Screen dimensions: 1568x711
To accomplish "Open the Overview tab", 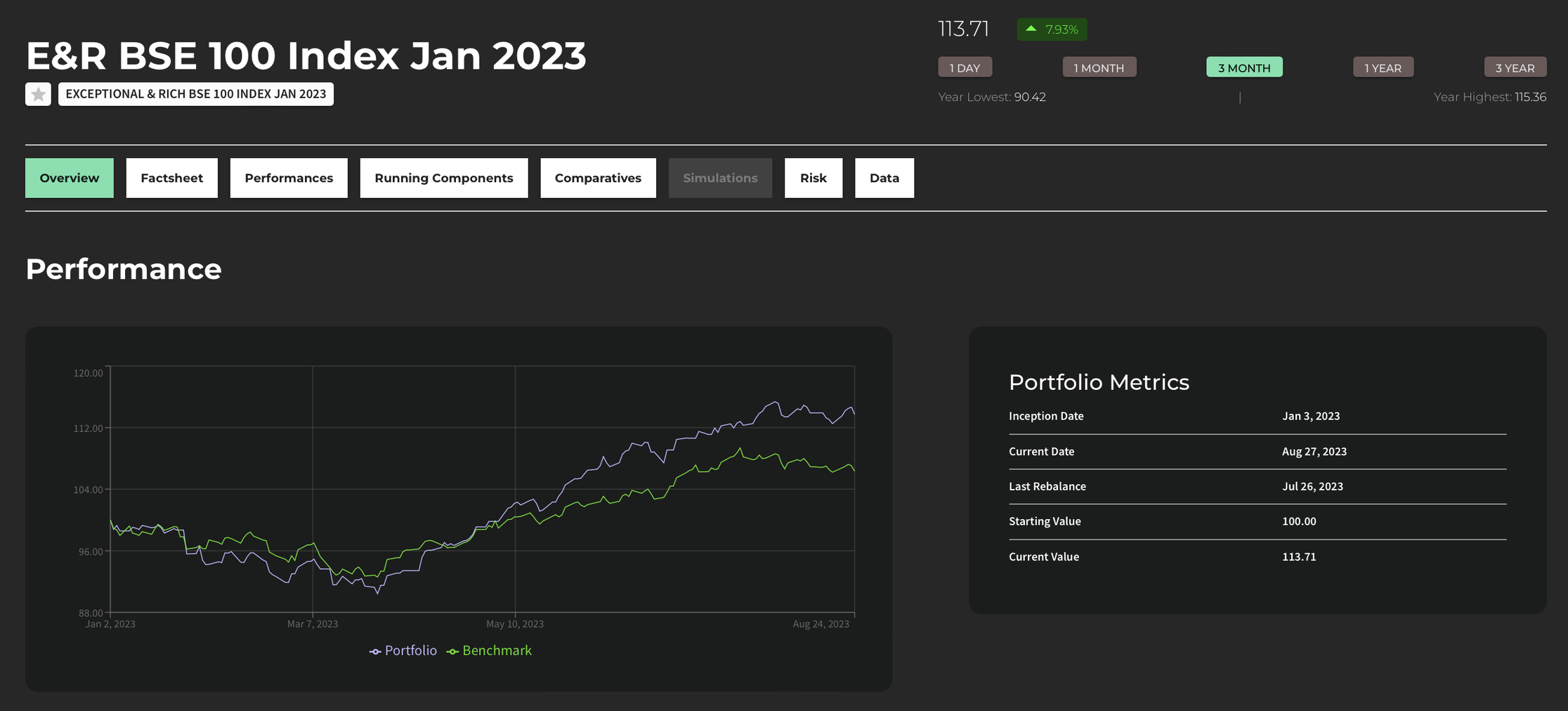I will click(x=70, y=178).
